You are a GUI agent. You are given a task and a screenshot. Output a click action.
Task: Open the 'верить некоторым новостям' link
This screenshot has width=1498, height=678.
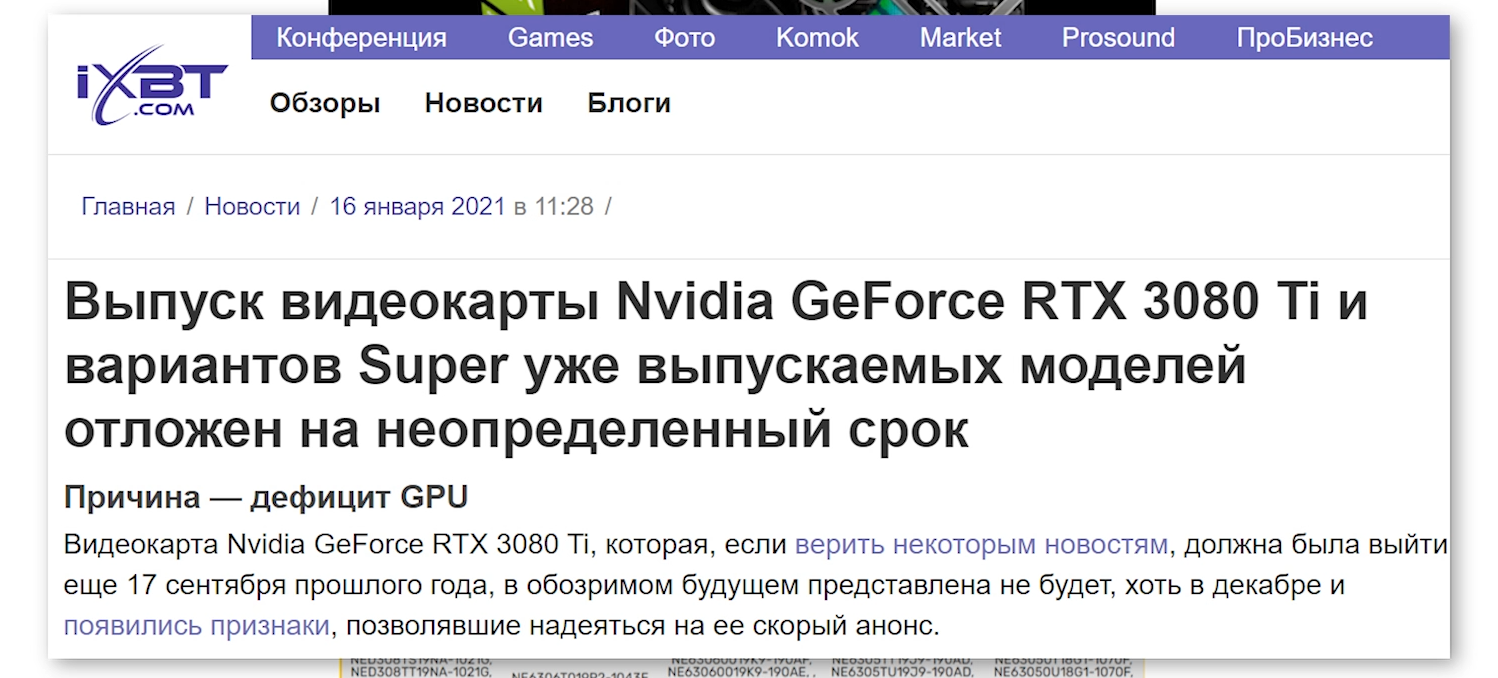[981, 545]
